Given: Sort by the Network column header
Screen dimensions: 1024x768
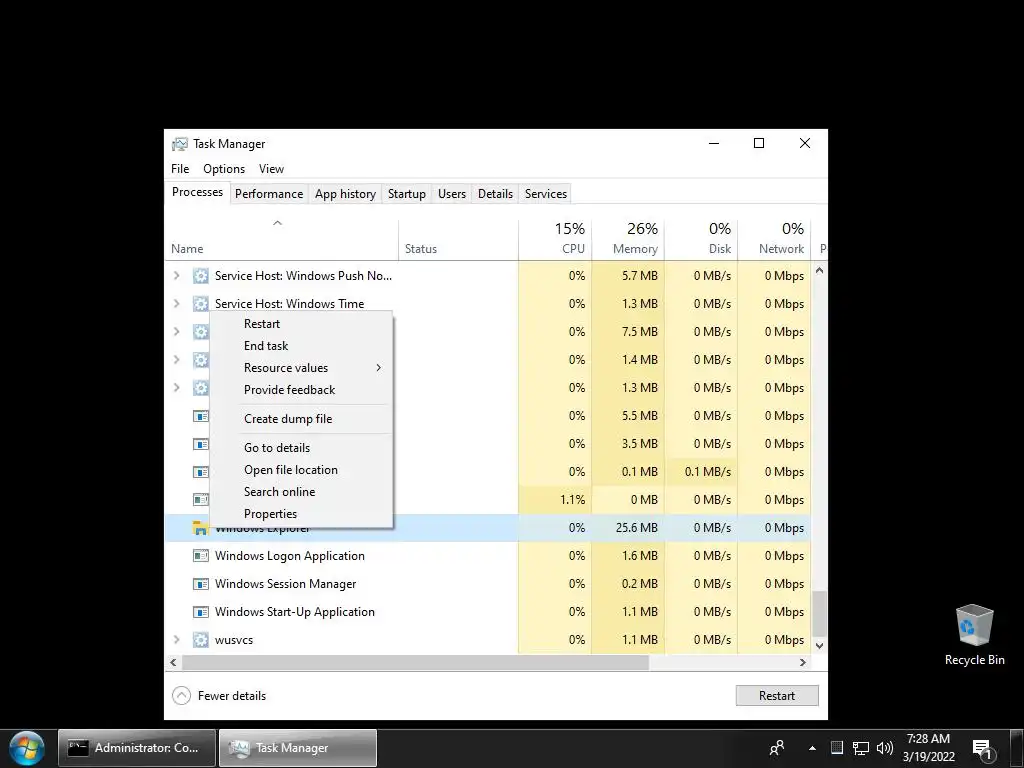Looking at the screenshot, I should tap(774, 239).
